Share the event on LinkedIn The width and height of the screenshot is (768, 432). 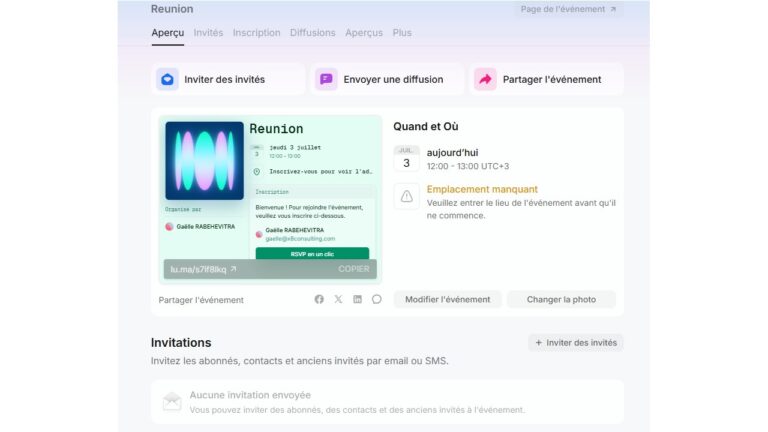[358, 299]
